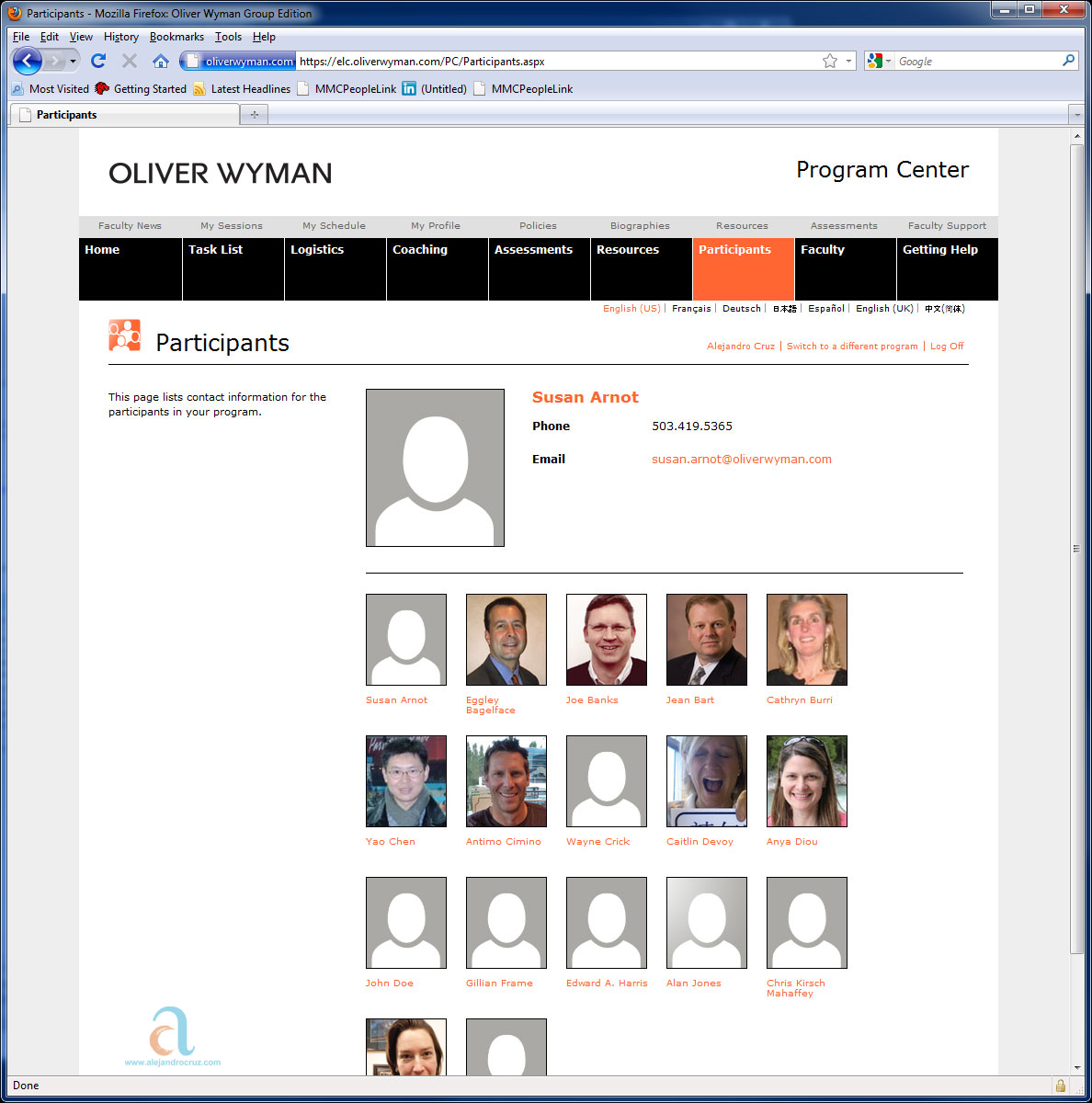Click the Google search magnifier icon

[1068, 61]
